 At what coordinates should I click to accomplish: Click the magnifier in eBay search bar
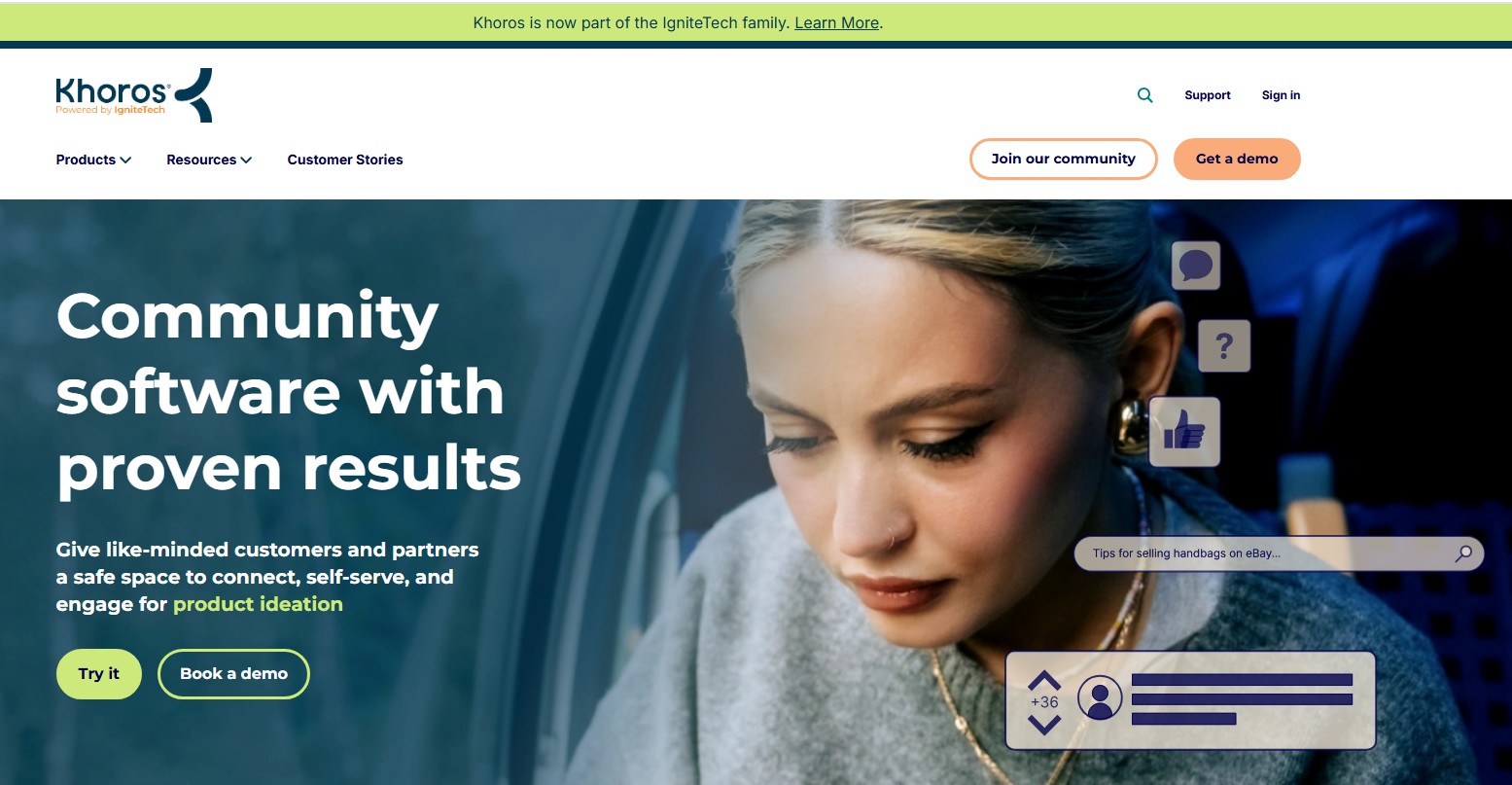click(x=1463, y=553)
